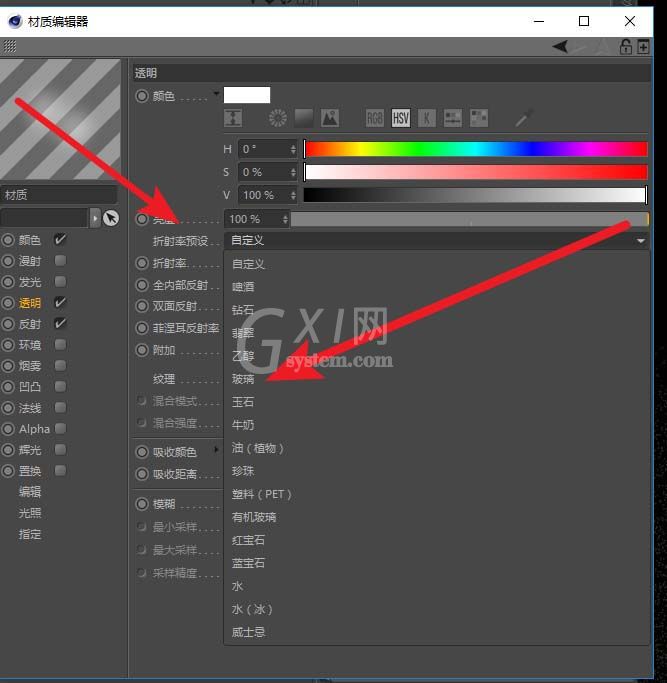Disable the 透明 channel checkbox
This screenshot has width=667, height=683.
coord(60,302)
